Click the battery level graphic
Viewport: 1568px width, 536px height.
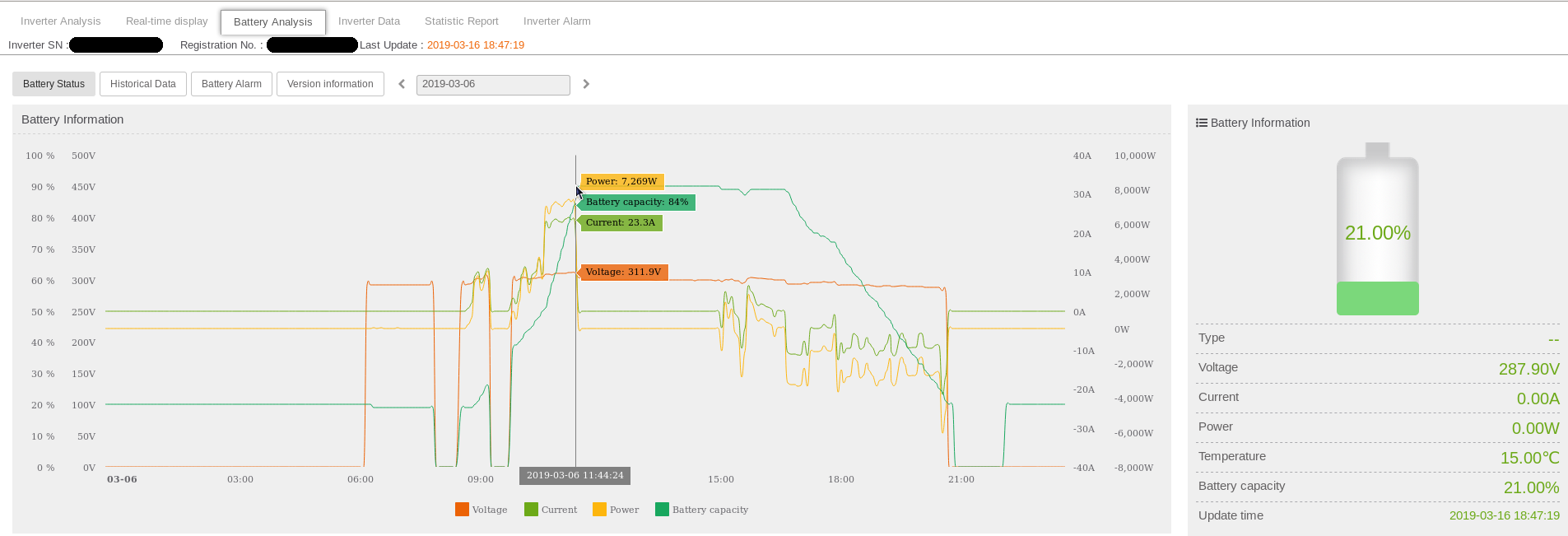[x=1377, y=231]
